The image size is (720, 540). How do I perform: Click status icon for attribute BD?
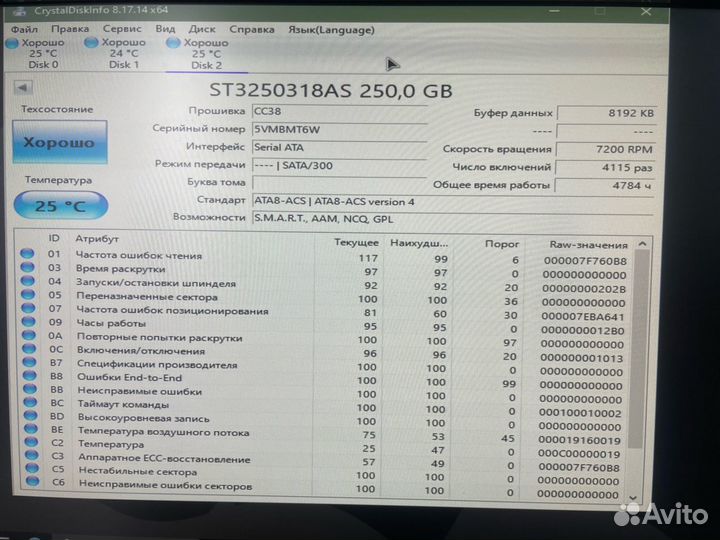(x=31, y=415)
